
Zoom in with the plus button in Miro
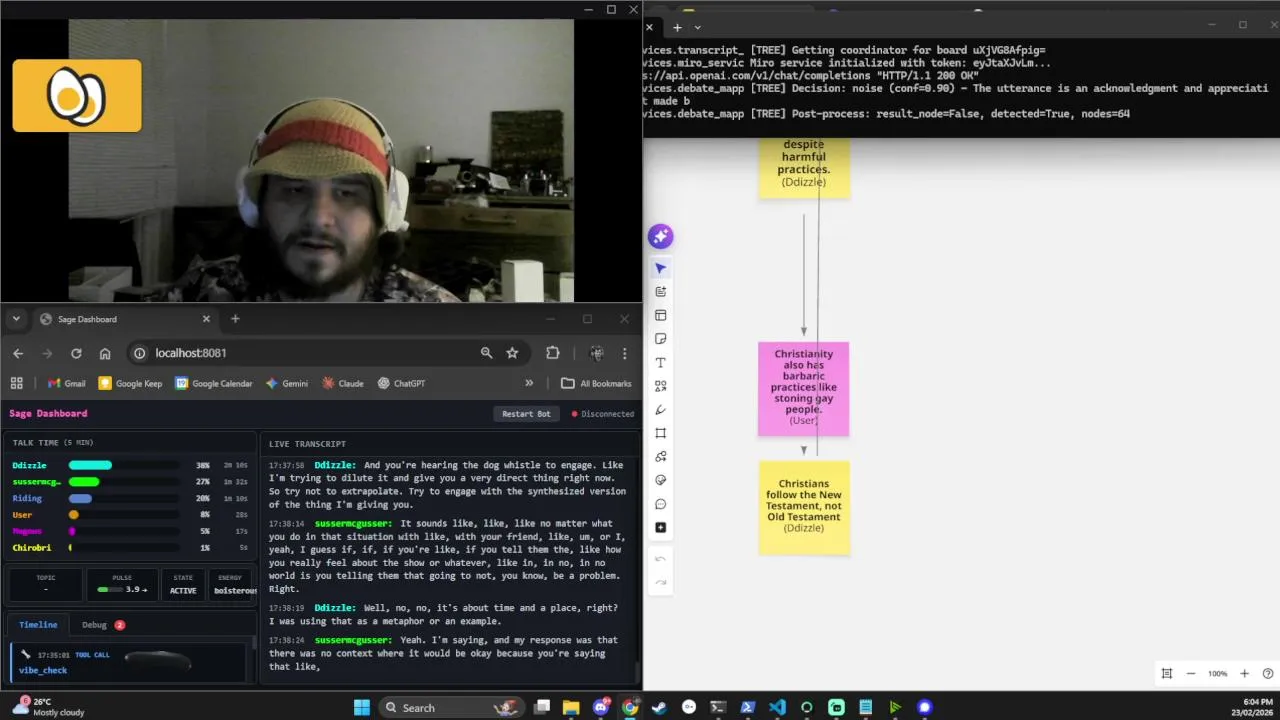(1244, 674)
